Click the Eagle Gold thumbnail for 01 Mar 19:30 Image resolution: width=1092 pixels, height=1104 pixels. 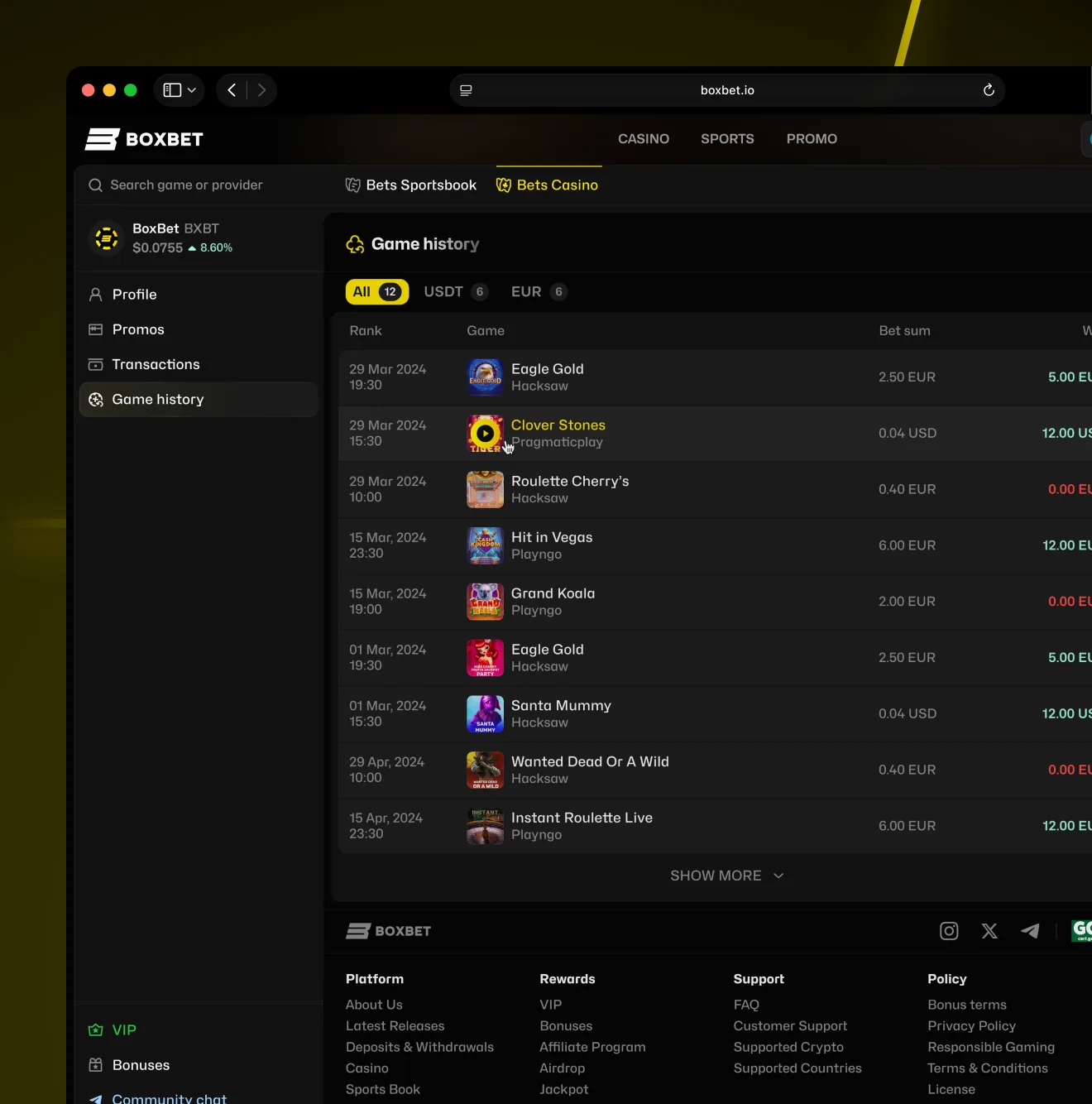485,658
